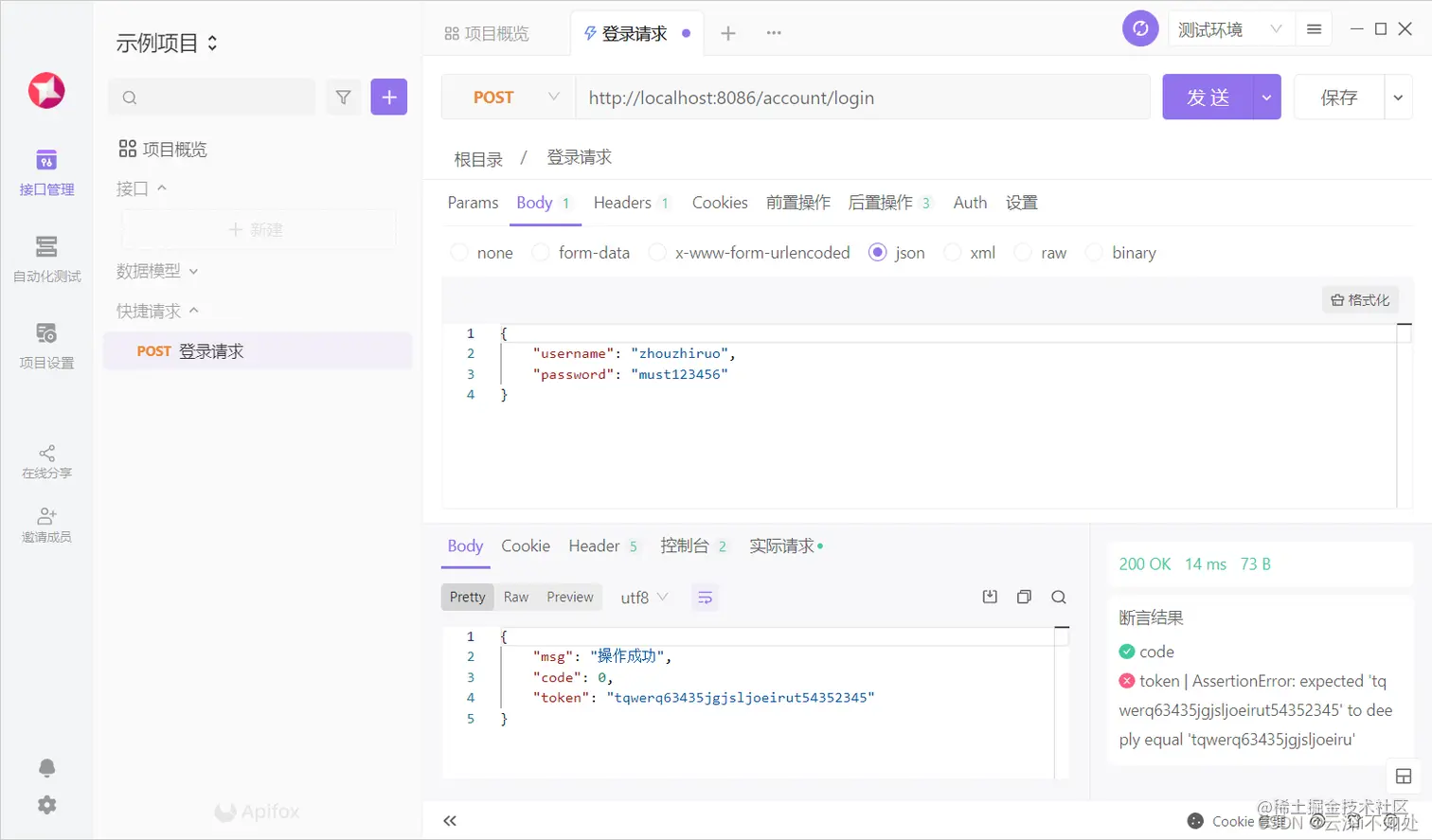Click the 发送 send button
Image resolution: width=1432 pixels, height=840 pixels.
click(x=1208, y=98)
